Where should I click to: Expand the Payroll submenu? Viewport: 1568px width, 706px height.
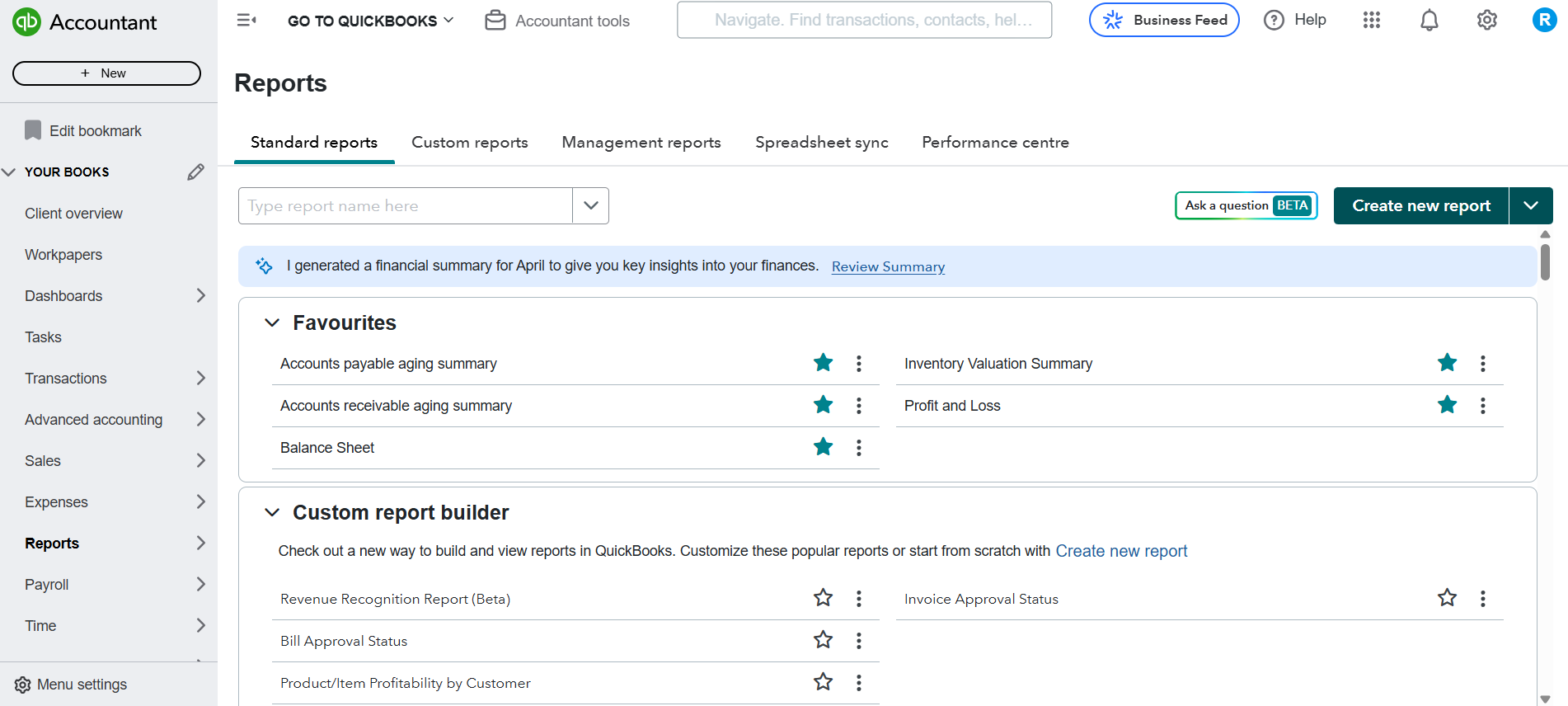point(200,584)
